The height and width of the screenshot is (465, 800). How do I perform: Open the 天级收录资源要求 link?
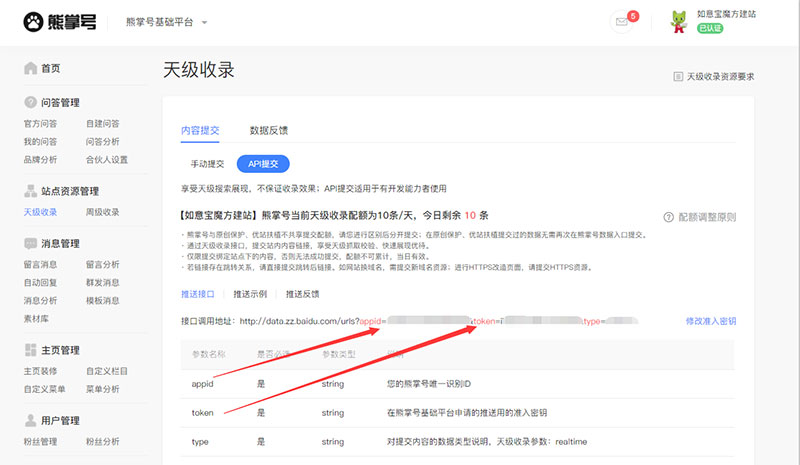click(x=720, y=77)
